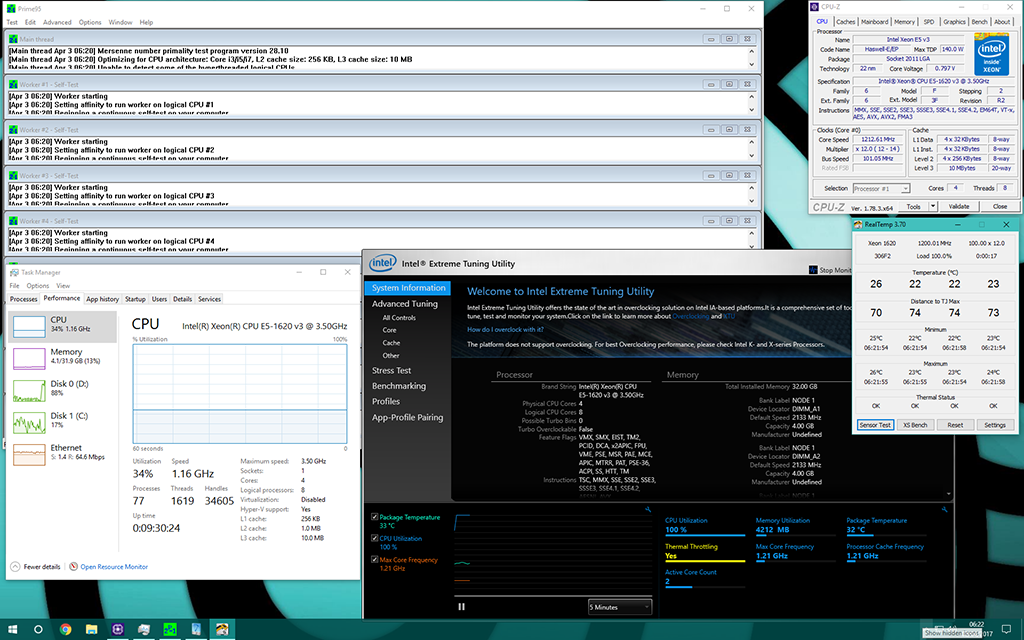This screenshot has width=1024, height=640.
Task: Click the Prime95 Main thread window icon
Action: point(12,39)
